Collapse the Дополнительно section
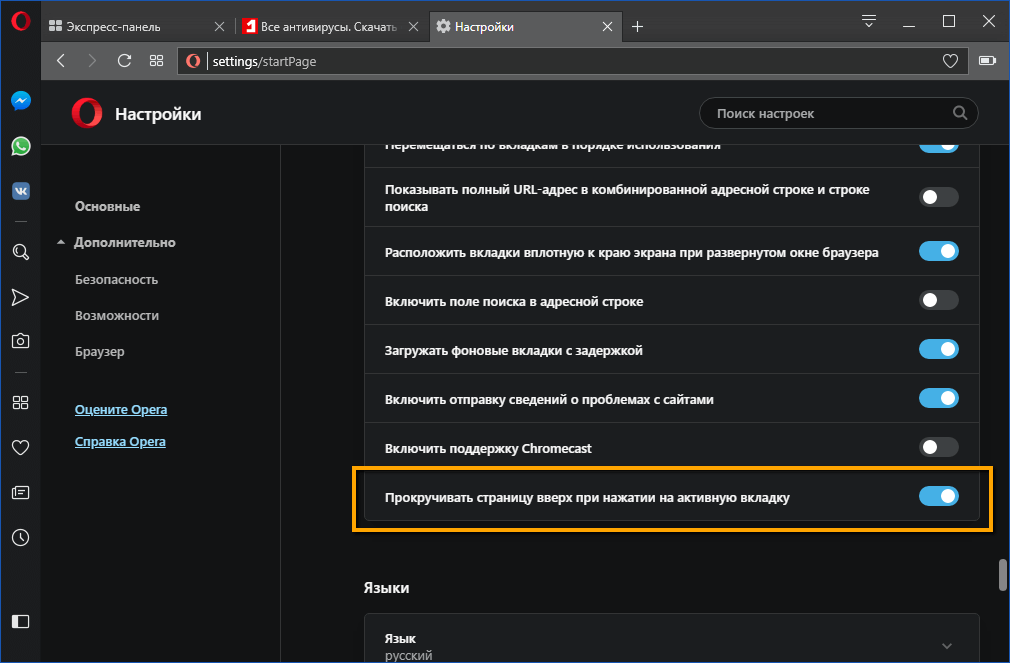Viewport: 1010px width, 663px height. [x=124, y=242]
